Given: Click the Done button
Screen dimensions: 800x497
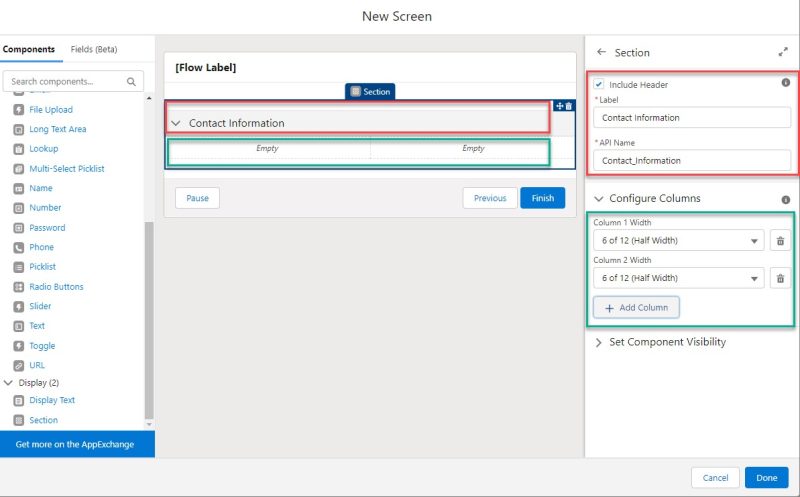Looking at the screenshot, I should (766, 478).
